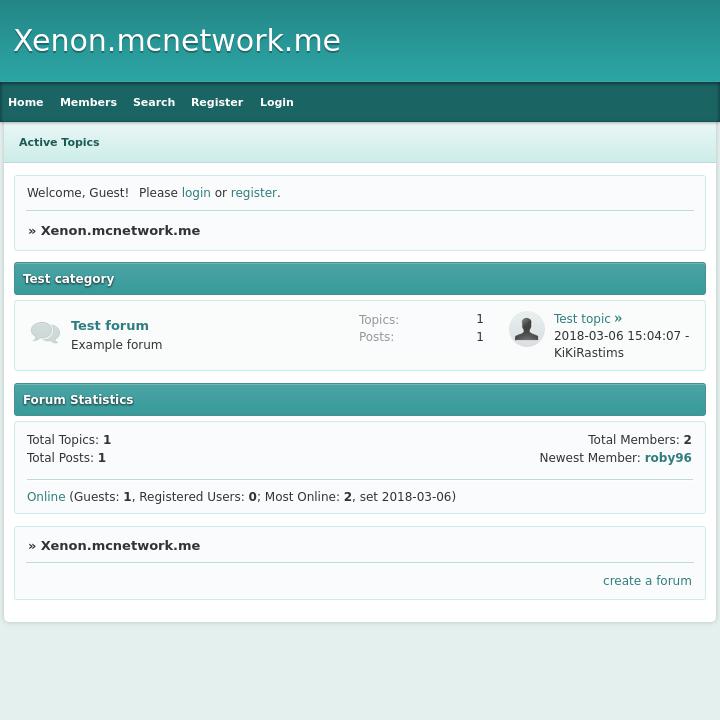Click the Test category header bar
Image resolution: width=720 pixels, height=720 pixels.
tap(360, 279)
